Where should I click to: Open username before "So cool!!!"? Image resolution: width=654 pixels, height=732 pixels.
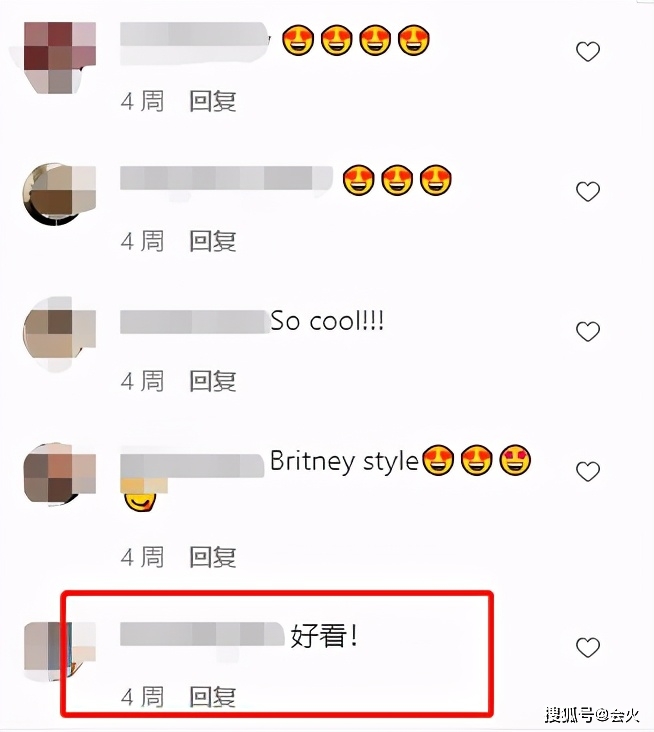click(x=195, y=322)
